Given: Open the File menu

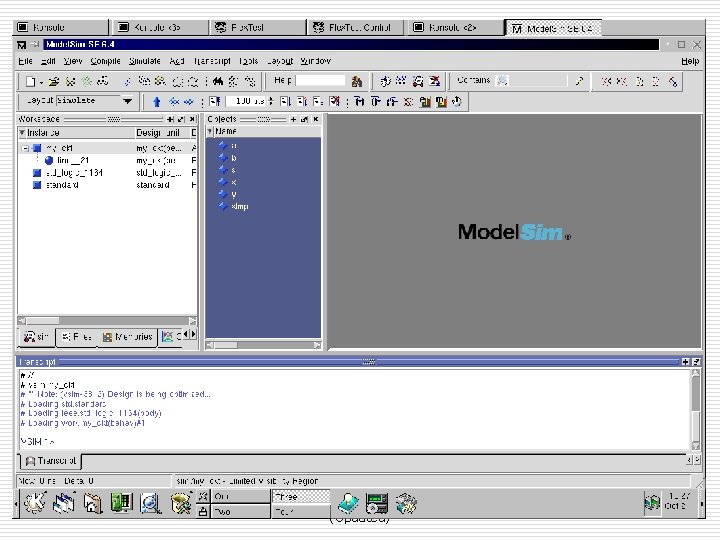Looking at the screenshot, I should [x=25, y=61].
